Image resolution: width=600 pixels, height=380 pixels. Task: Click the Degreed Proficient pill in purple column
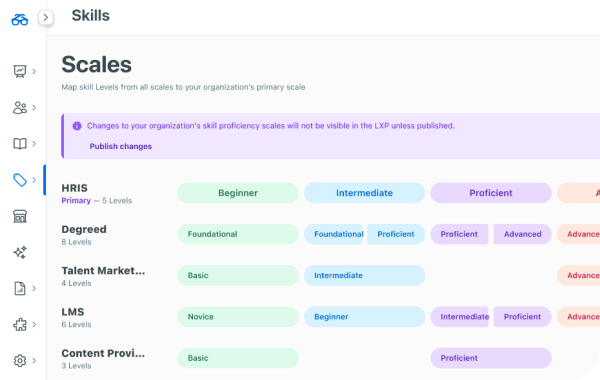[x=459, y=234]
